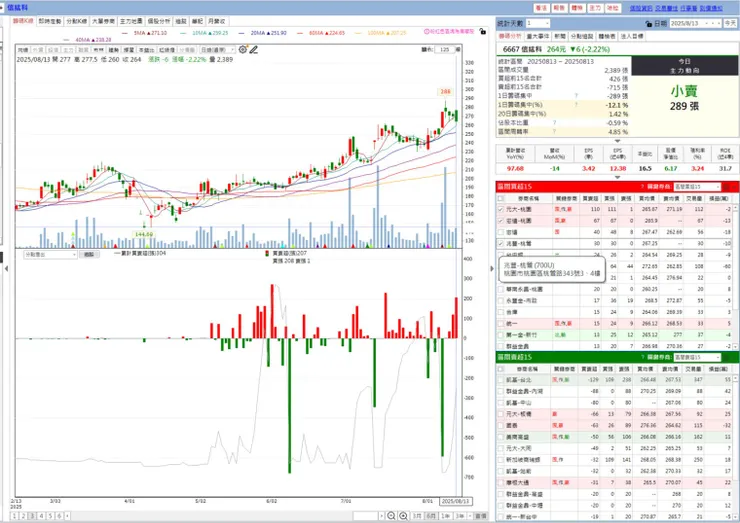Collapse fundamentals row with down arrow
Image resolution: width=740 pixels, height=523 pixels.
click(617, 177)
